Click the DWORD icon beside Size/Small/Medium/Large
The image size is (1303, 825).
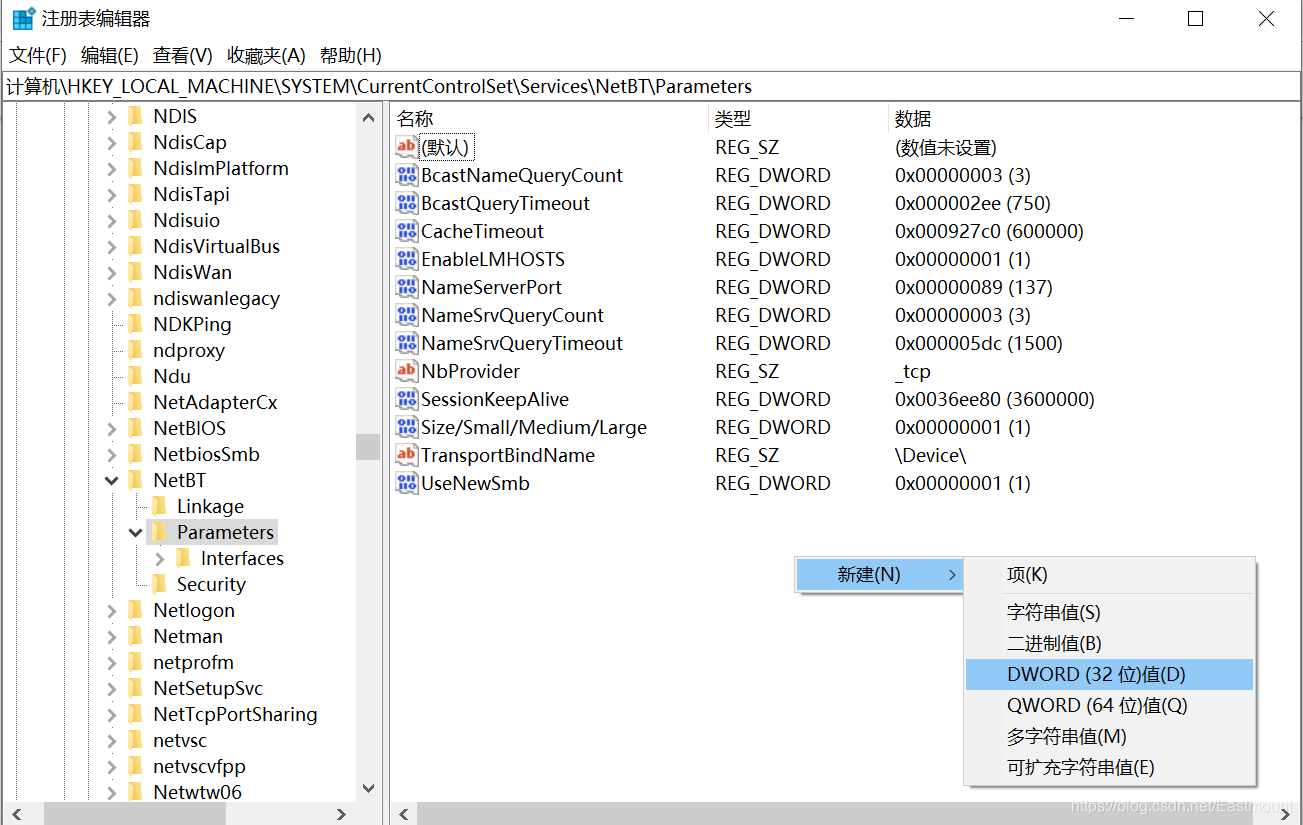point(406,428)
